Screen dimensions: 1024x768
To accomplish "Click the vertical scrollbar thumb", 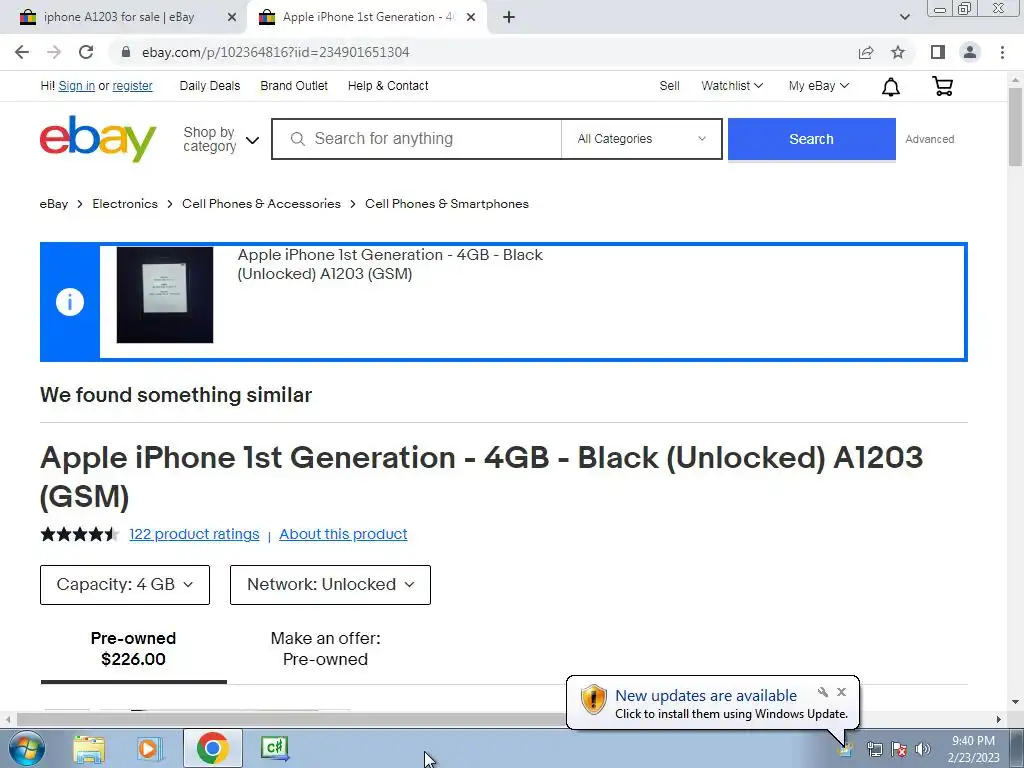I will pyautogui.click(x=1015, y=125).
